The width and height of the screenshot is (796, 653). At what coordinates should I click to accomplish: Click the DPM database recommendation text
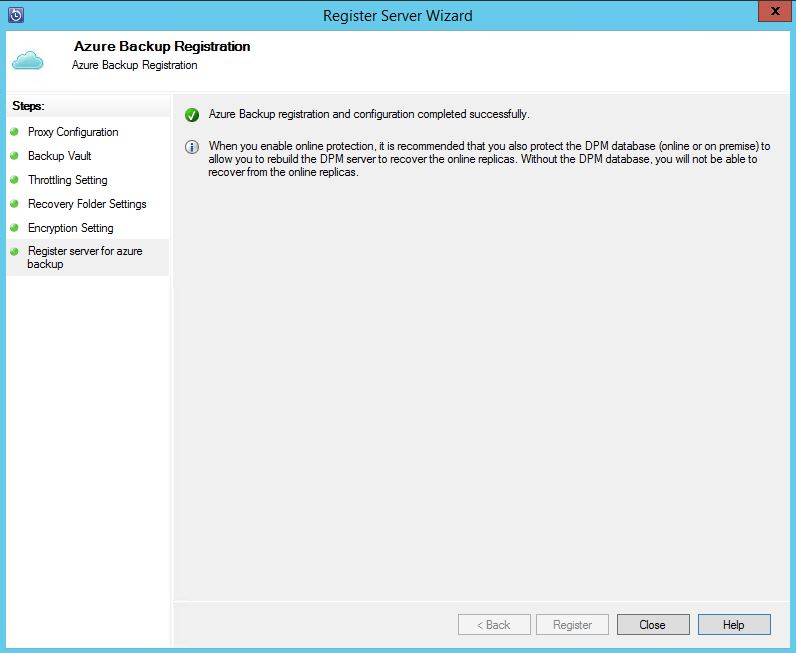click(x=489, y=159)
